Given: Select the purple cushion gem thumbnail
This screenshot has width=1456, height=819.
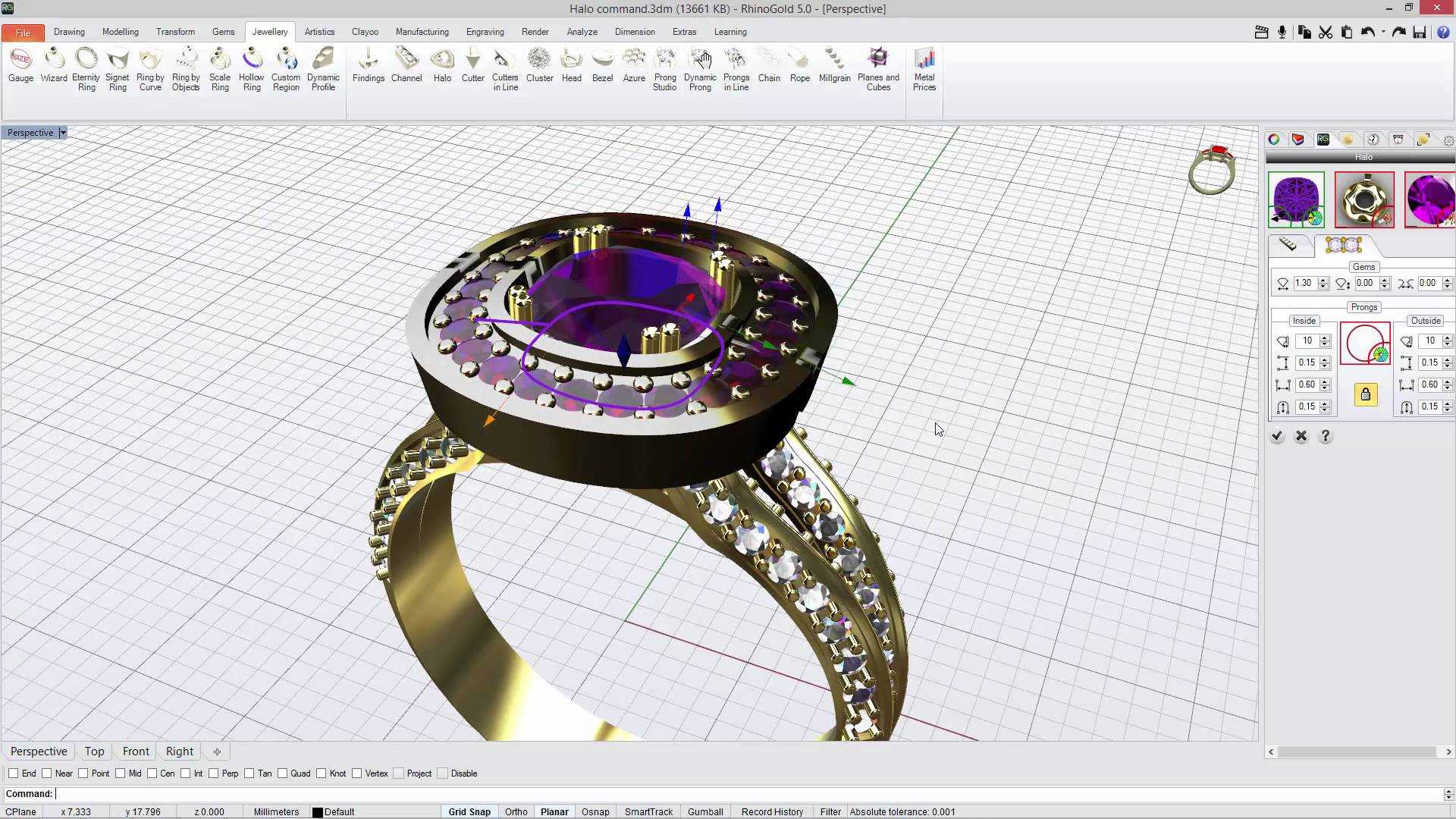Looking at the screenshot, I should click(x=1296, y=200).
